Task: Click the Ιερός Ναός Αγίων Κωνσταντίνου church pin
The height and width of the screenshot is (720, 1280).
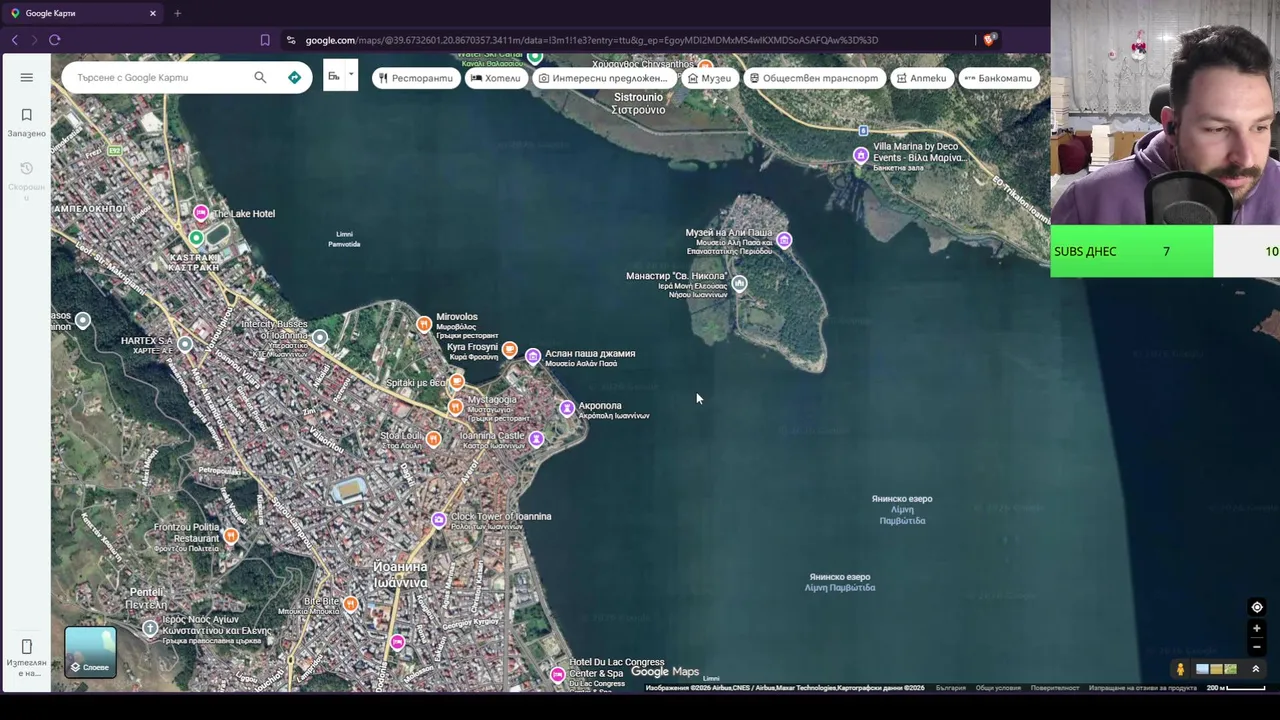Action: (150, 628)
